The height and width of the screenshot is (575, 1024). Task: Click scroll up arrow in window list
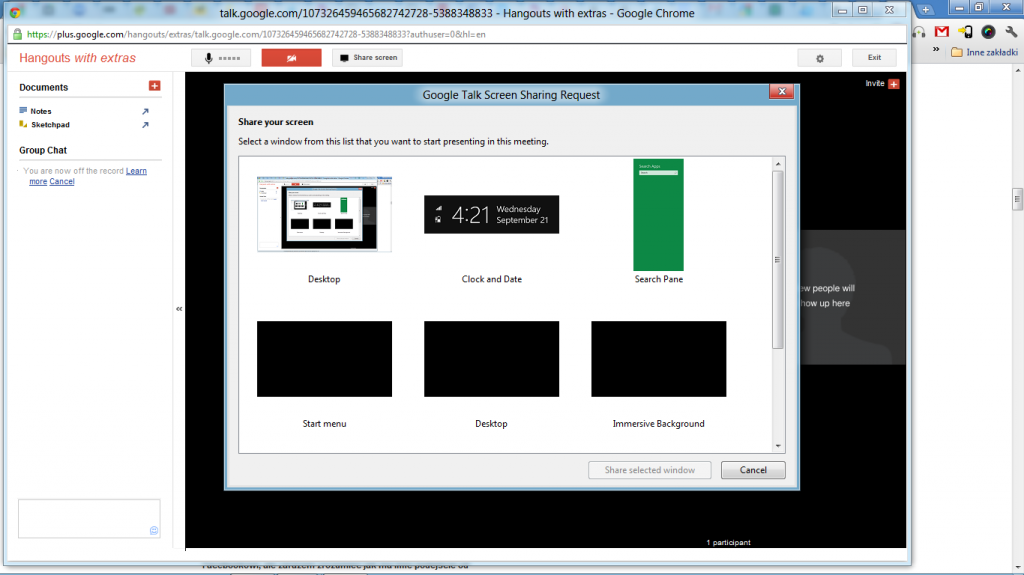778,164
